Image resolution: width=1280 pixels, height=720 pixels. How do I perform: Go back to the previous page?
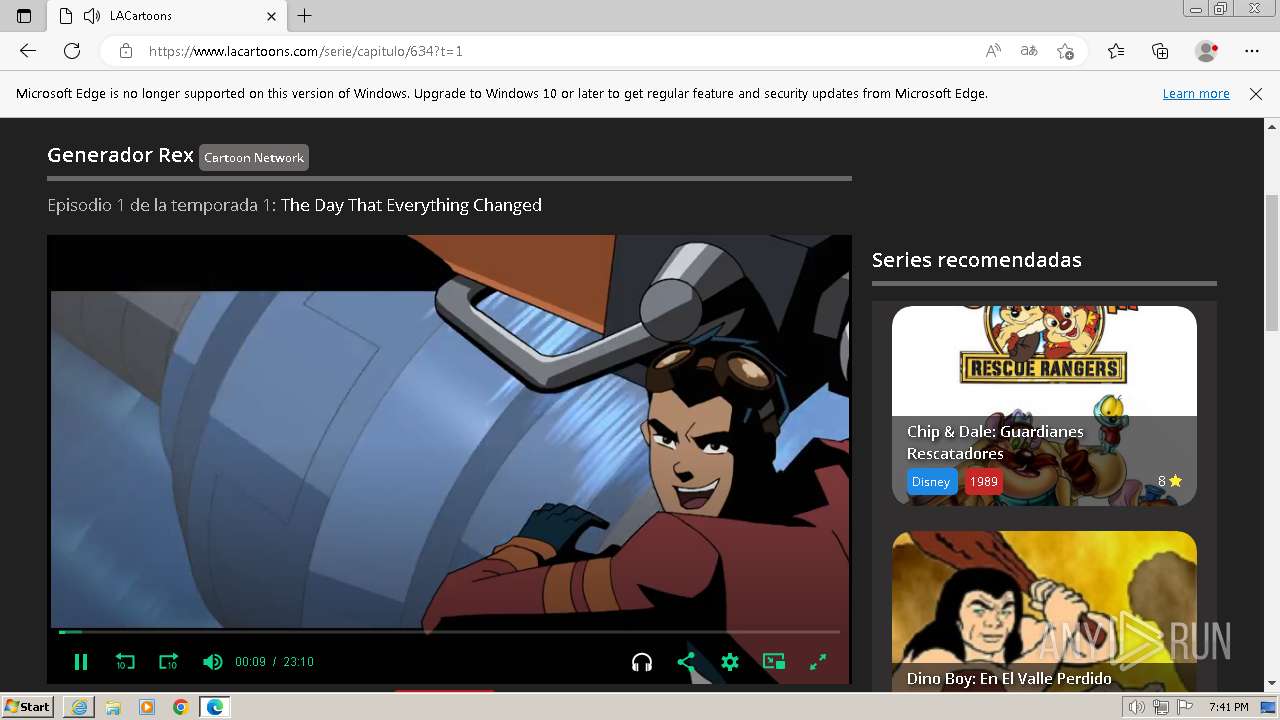pyautogui.click(x=28, y=51)
